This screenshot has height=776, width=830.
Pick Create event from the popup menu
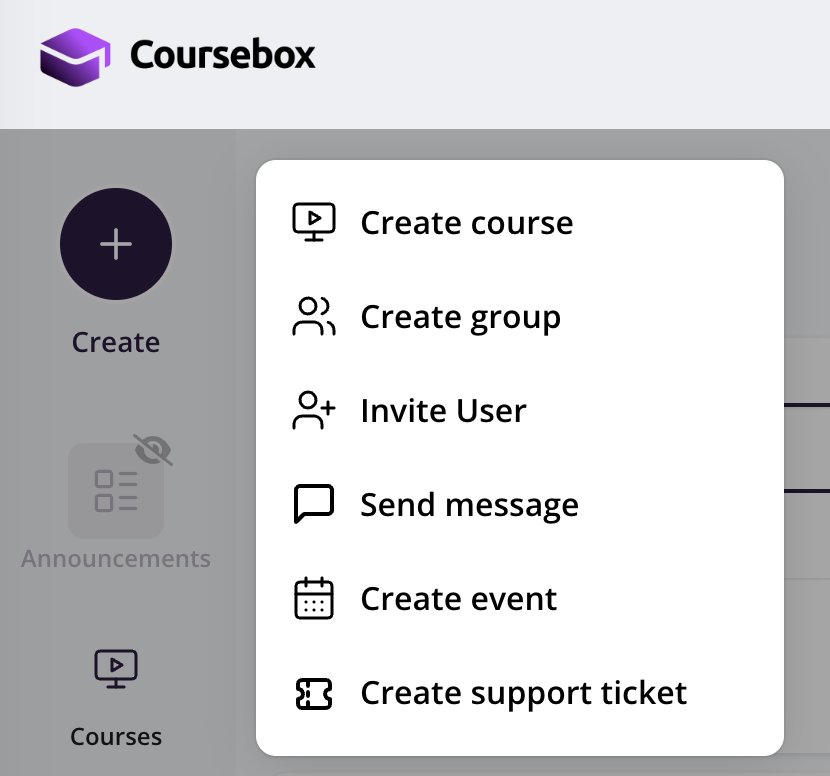[459, 599]
